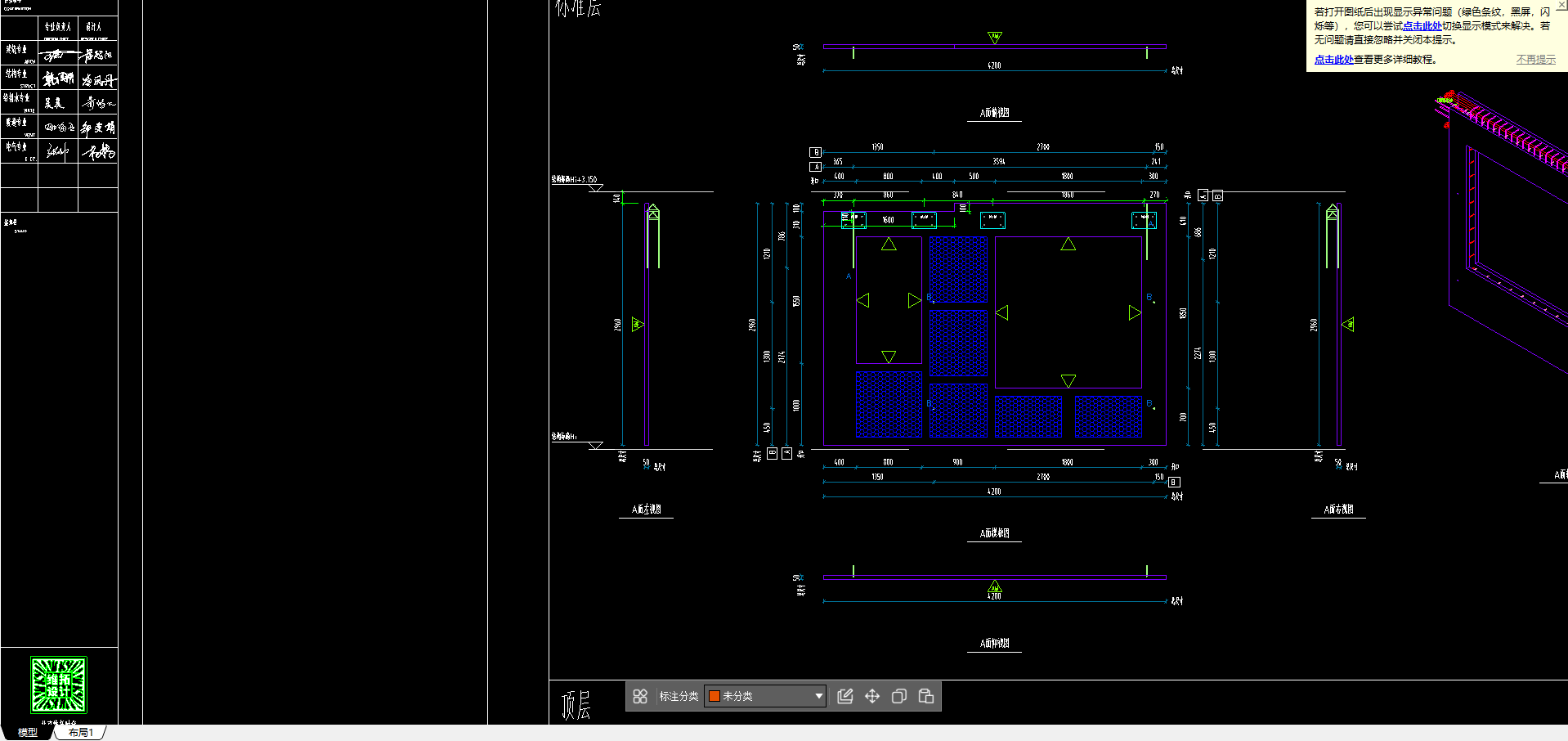The height and width of the screenshot is (741, 1568).
Task: Select the edit annotation pencil icon
Action: [x=845, y=696]
